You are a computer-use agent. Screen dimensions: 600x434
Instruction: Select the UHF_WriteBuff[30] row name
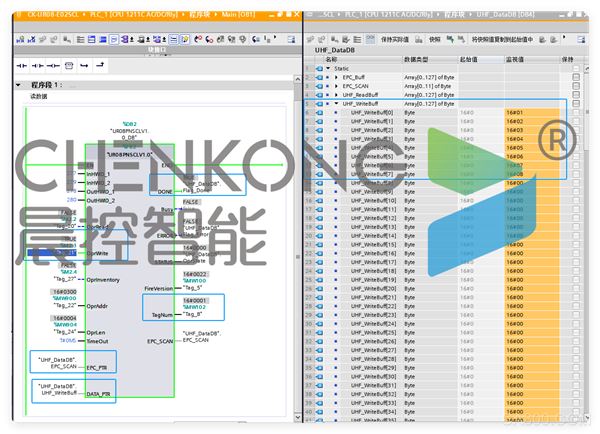373,377
